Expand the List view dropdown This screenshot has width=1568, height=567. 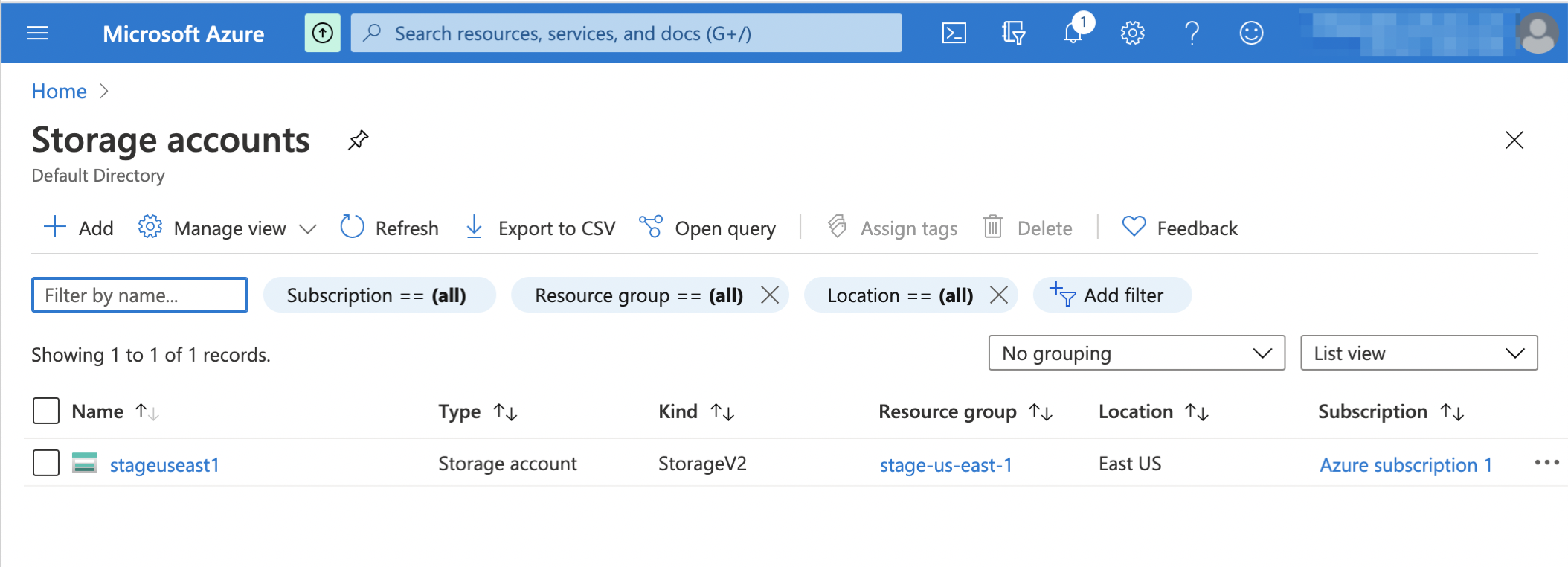coord(1418,353)
